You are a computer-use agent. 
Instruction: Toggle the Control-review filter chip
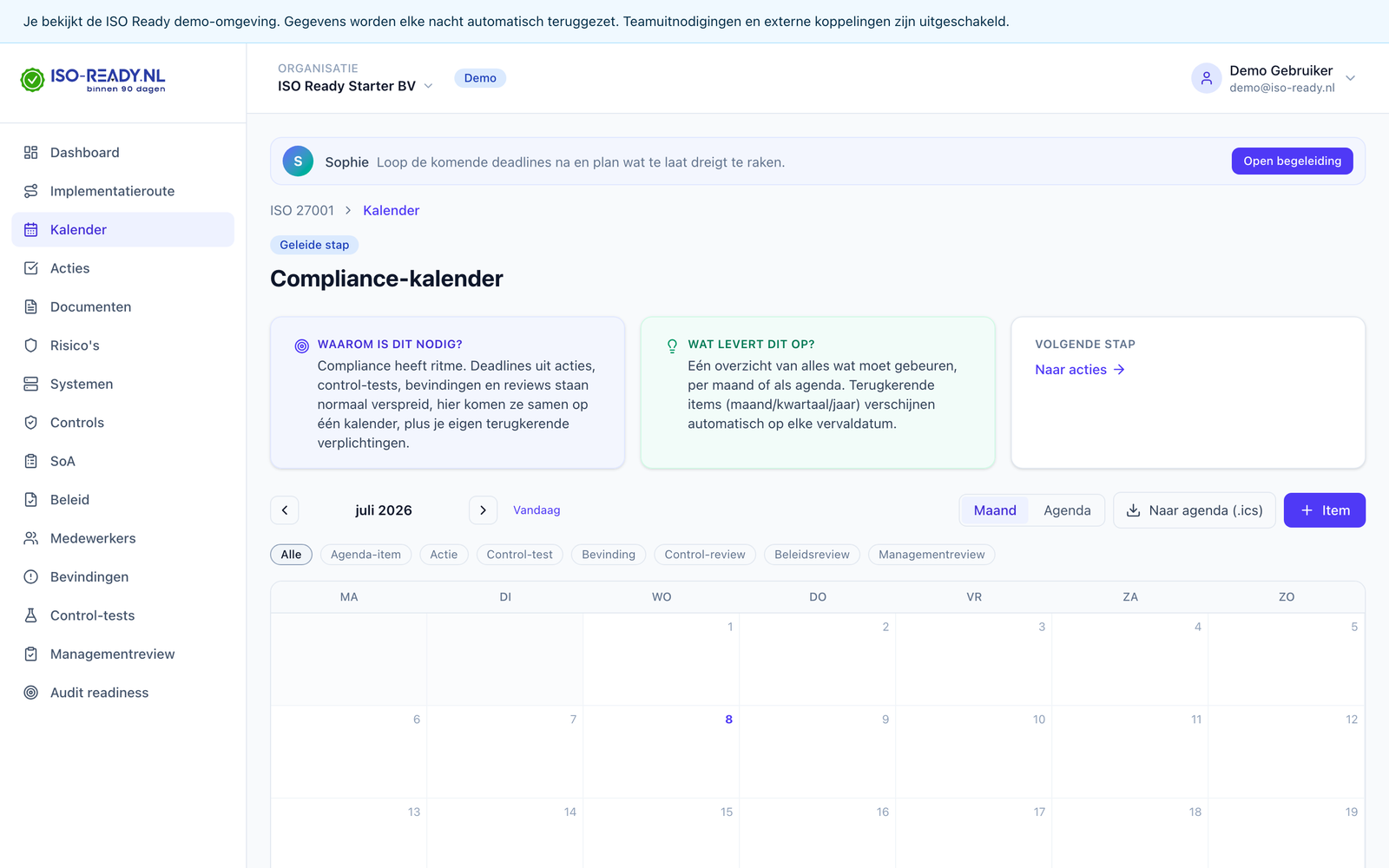(x=705, y=555)
